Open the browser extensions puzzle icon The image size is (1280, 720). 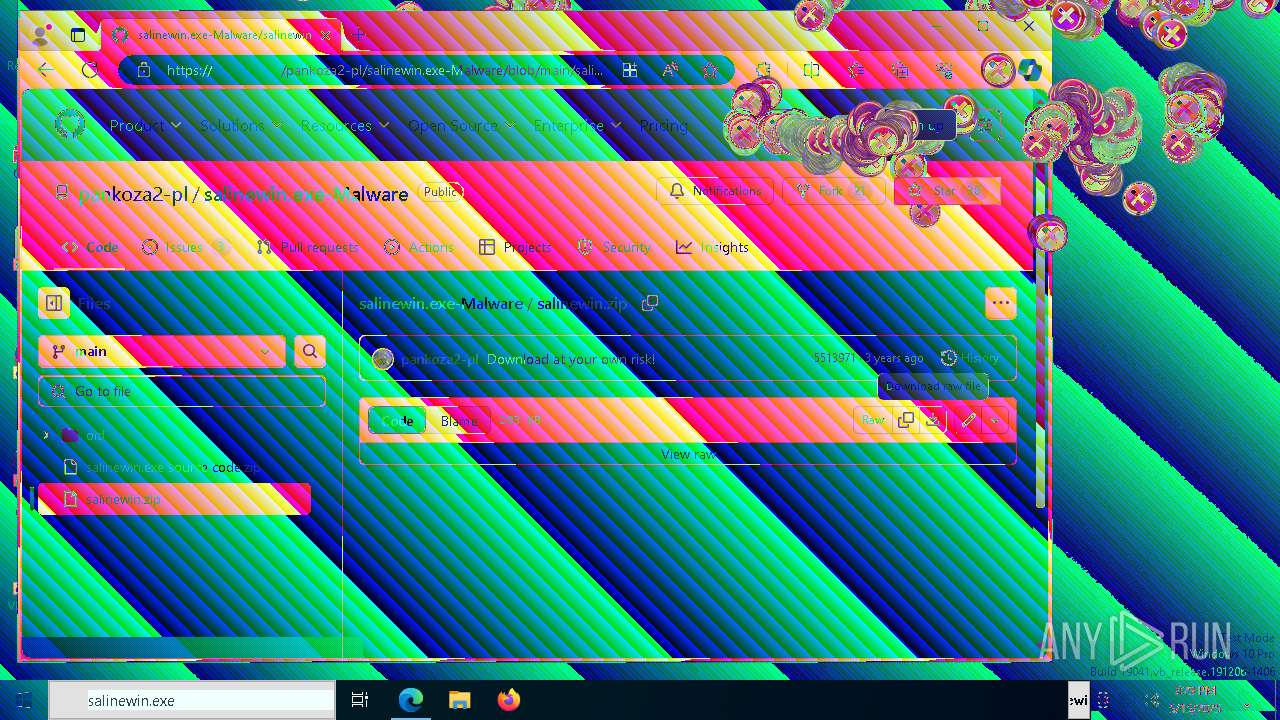(x=764, y=70)
